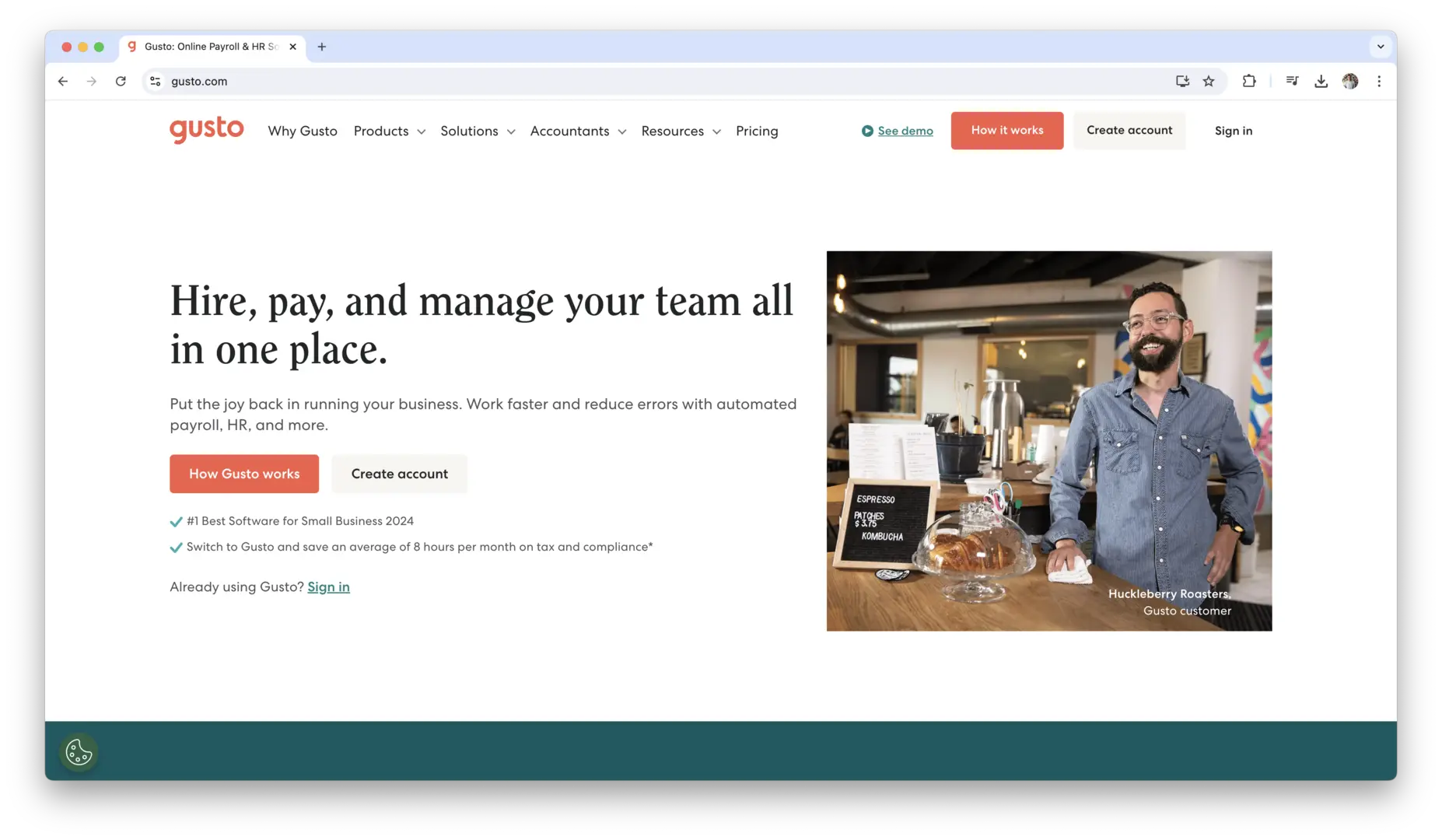Screen dimensions: 1442x840
Task: Click the Chrome profile avatar
Action: 1350,81
